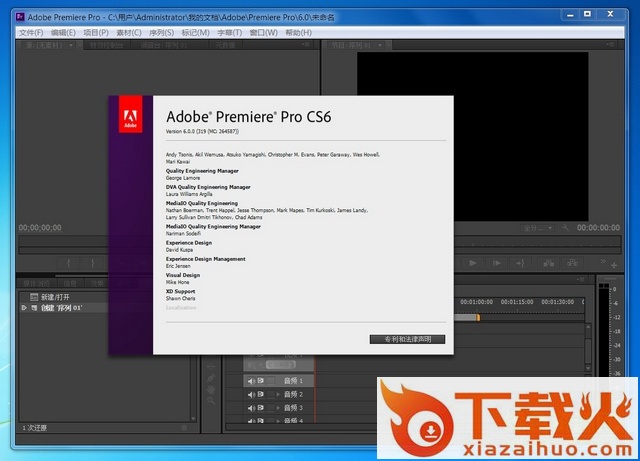Click Program monitor time ruler bar
Viewport: 640px width, 461px height.
click(x=538, y=241)
